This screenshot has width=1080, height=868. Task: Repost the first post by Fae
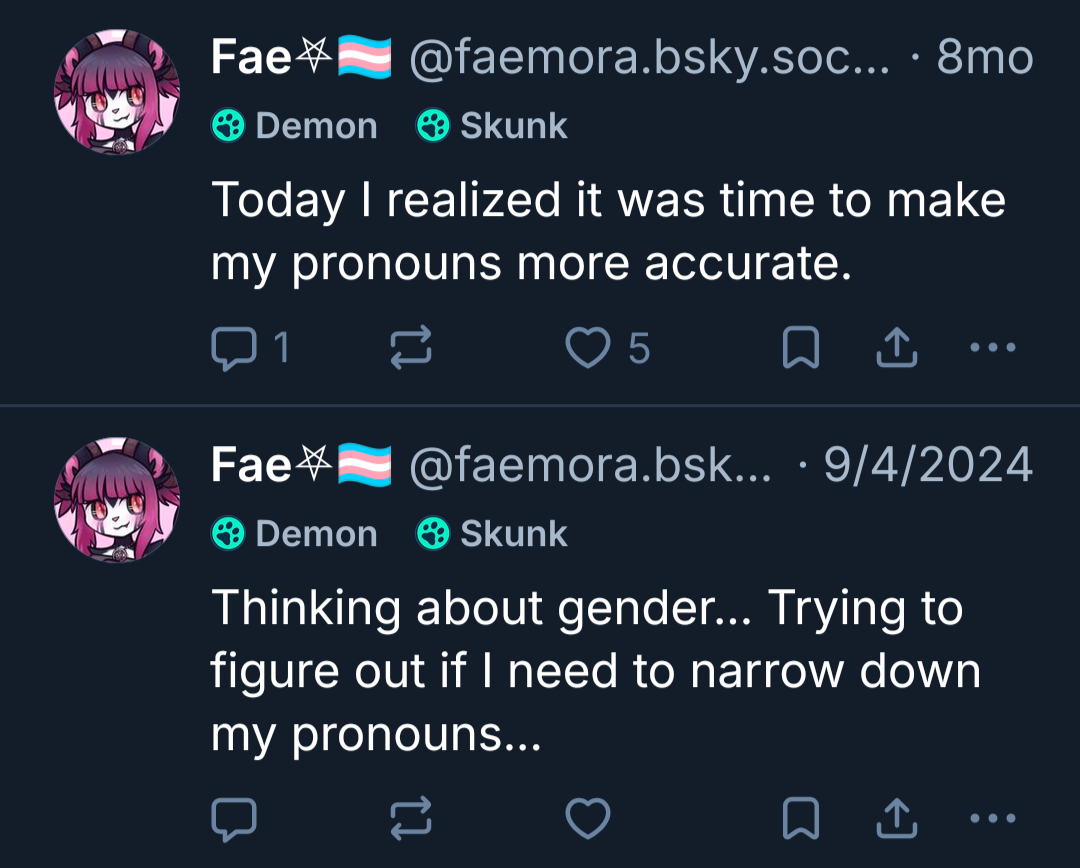coord(409,348)
